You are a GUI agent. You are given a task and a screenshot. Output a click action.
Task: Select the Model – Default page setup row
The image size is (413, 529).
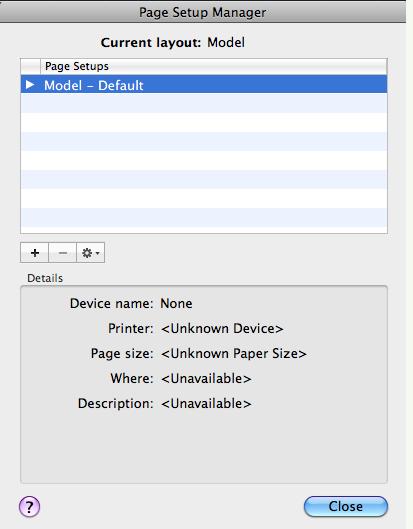[204, 84]
